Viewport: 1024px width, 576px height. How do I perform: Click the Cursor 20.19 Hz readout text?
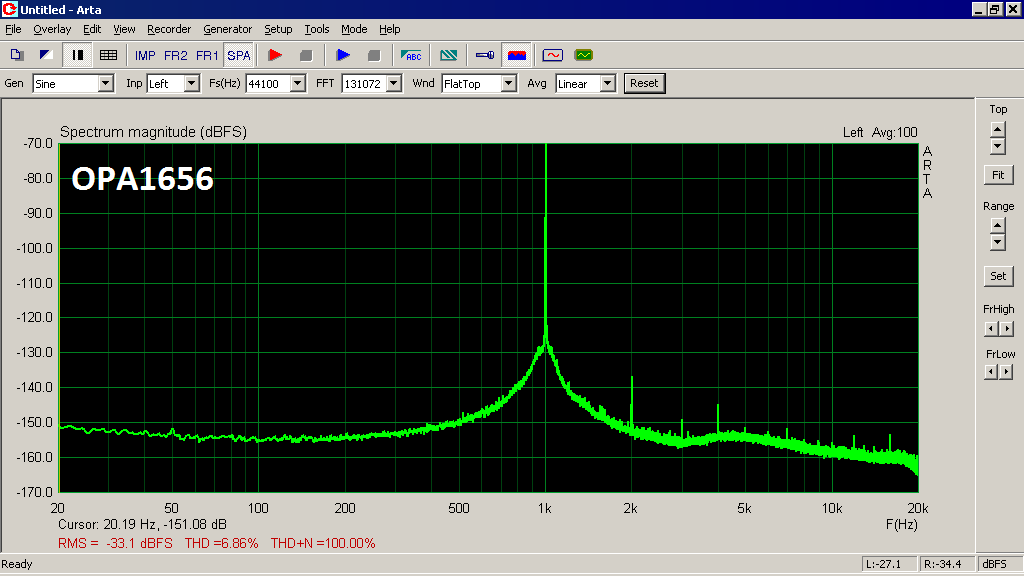(142, 524)
